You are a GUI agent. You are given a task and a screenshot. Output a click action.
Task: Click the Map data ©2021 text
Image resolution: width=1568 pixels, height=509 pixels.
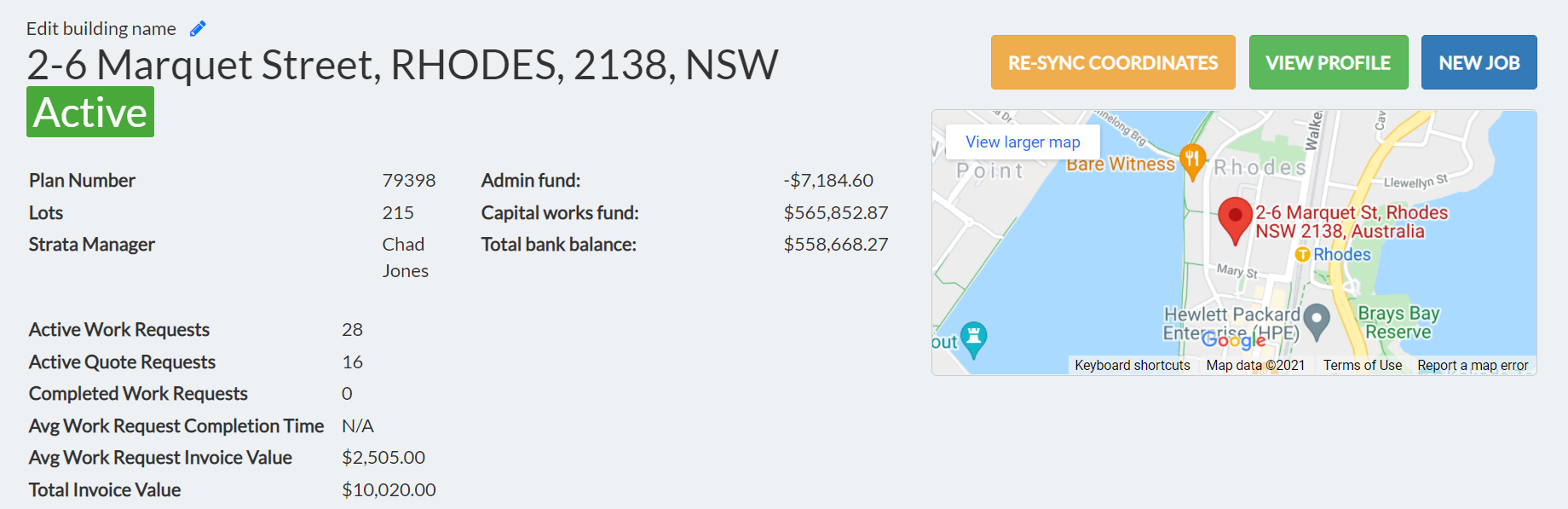(1255, 365)
